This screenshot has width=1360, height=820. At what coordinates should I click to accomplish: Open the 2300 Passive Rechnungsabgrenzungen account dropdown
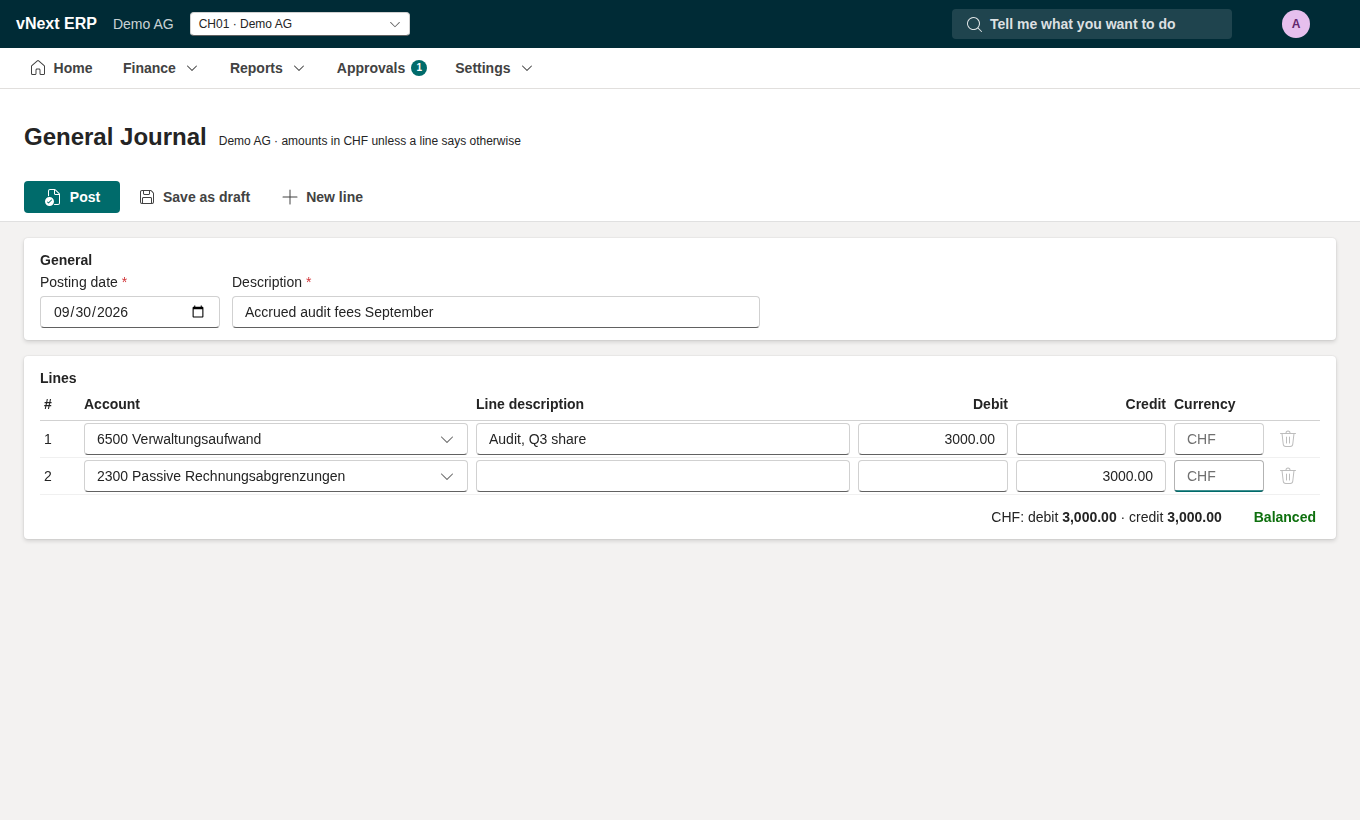276,476
